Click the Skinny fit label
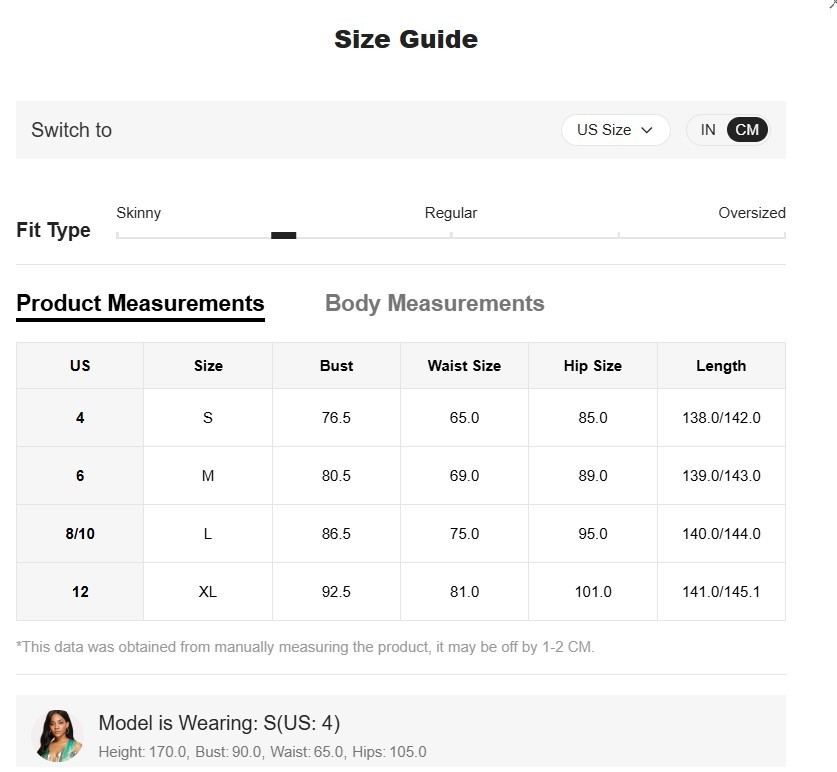 (139, 212)
